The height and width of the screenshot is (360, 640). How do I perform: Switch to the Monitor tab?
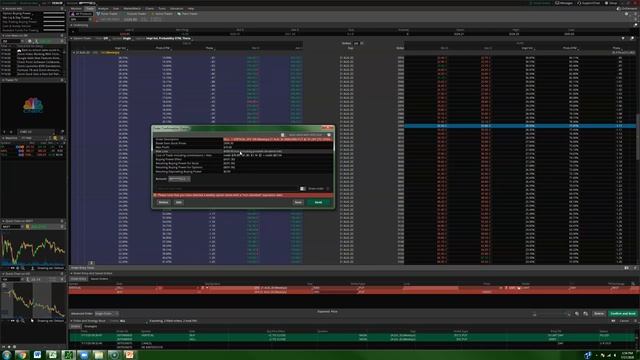coord(76,9)
